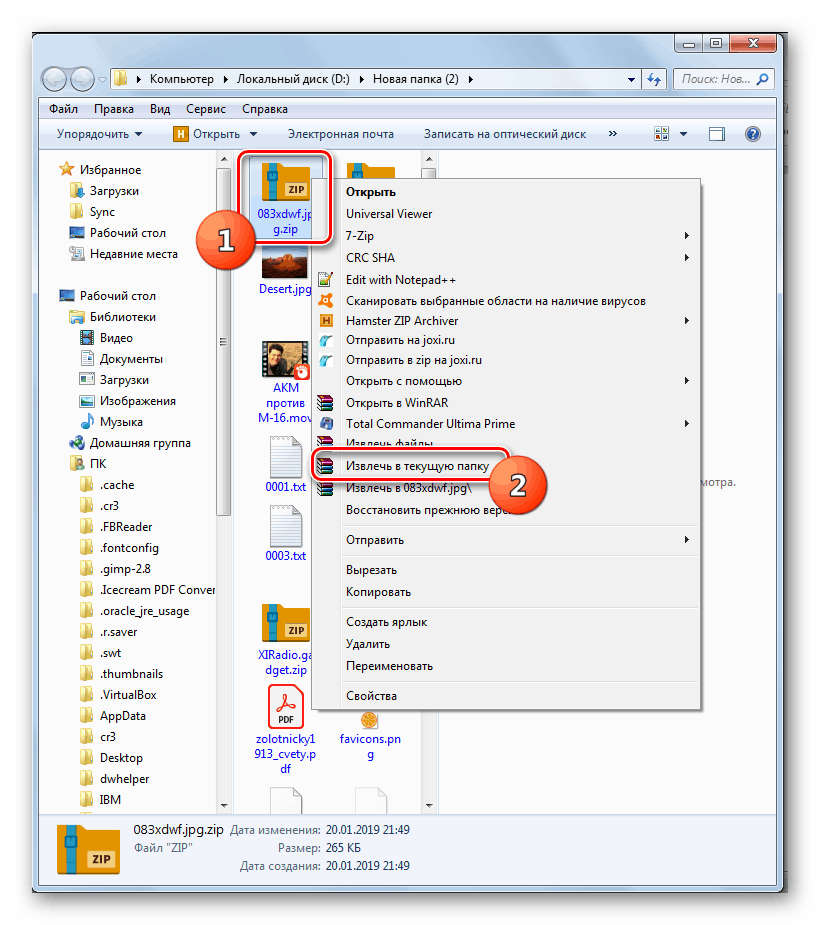Click the Открыть toolbar button
The image size is (820, 925).
click(207, 134)
